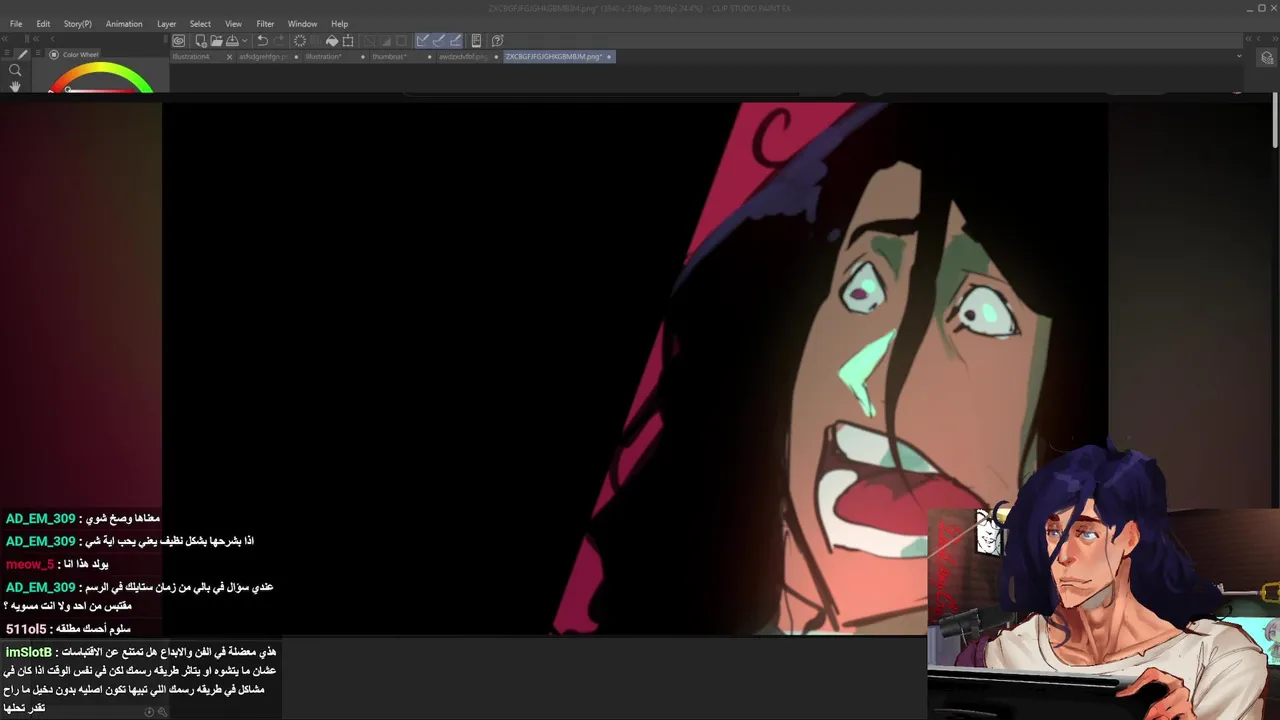Image resolution: width=1280 pixels, height=720 pixels.
Task: Open the File menu
Action: coord(16,24)
